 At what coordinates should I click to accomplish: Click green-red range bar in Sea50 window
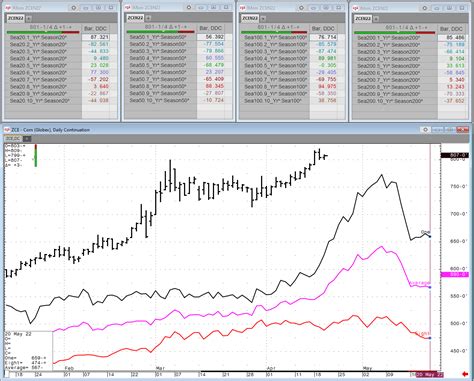pyautogui.click(x=160, y=32)
